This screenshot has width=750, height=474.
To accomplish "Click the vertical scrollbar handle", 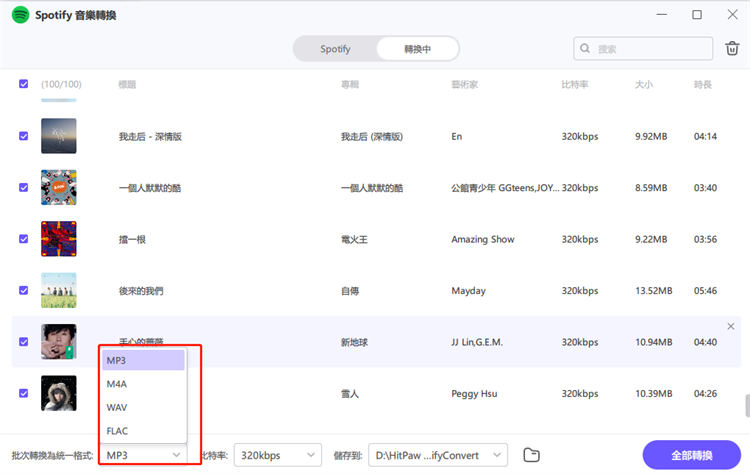I will point(747,406).
